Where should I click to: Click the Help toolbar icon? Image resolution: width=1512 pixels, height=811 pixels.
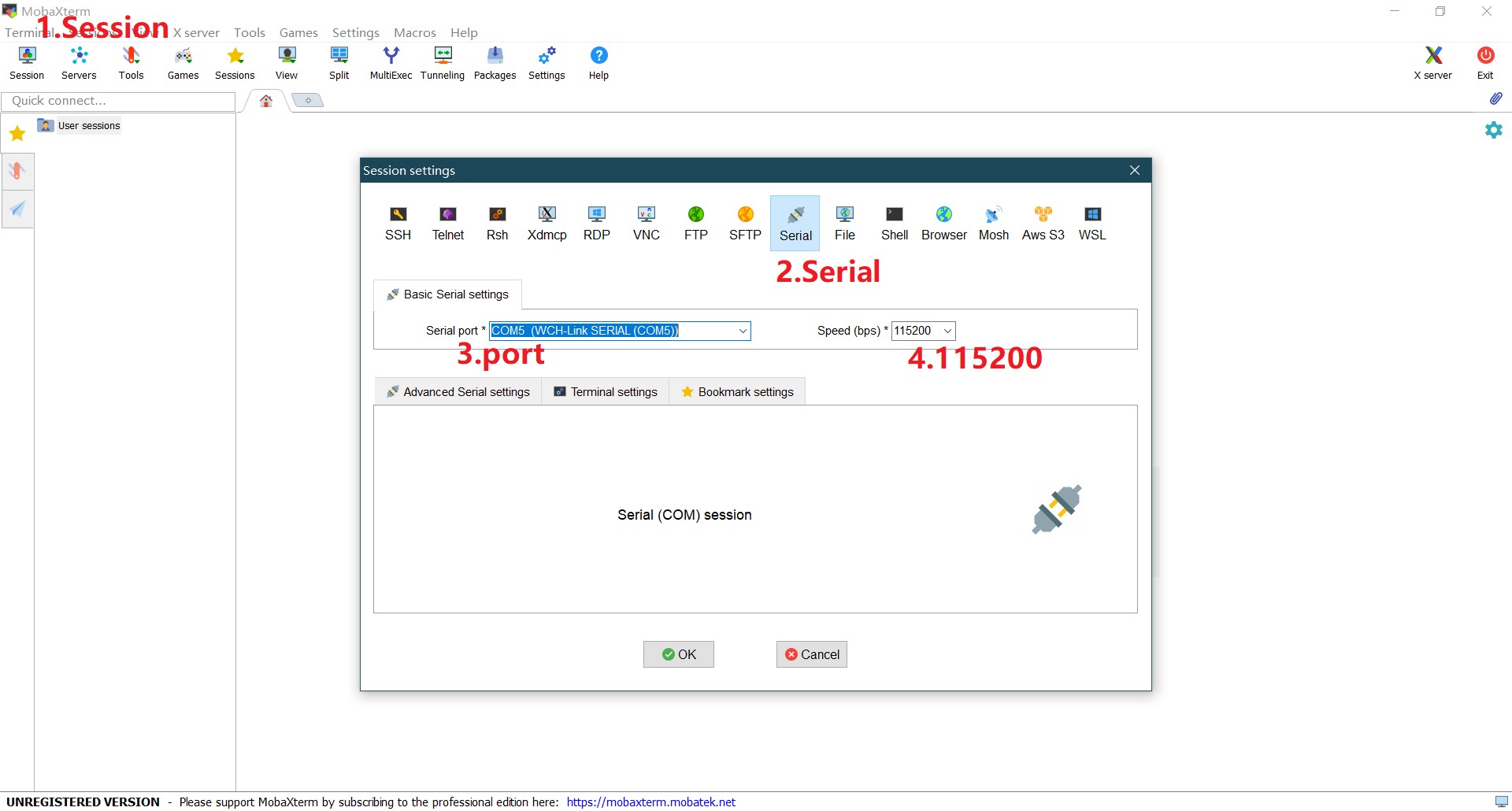point(598,63)
